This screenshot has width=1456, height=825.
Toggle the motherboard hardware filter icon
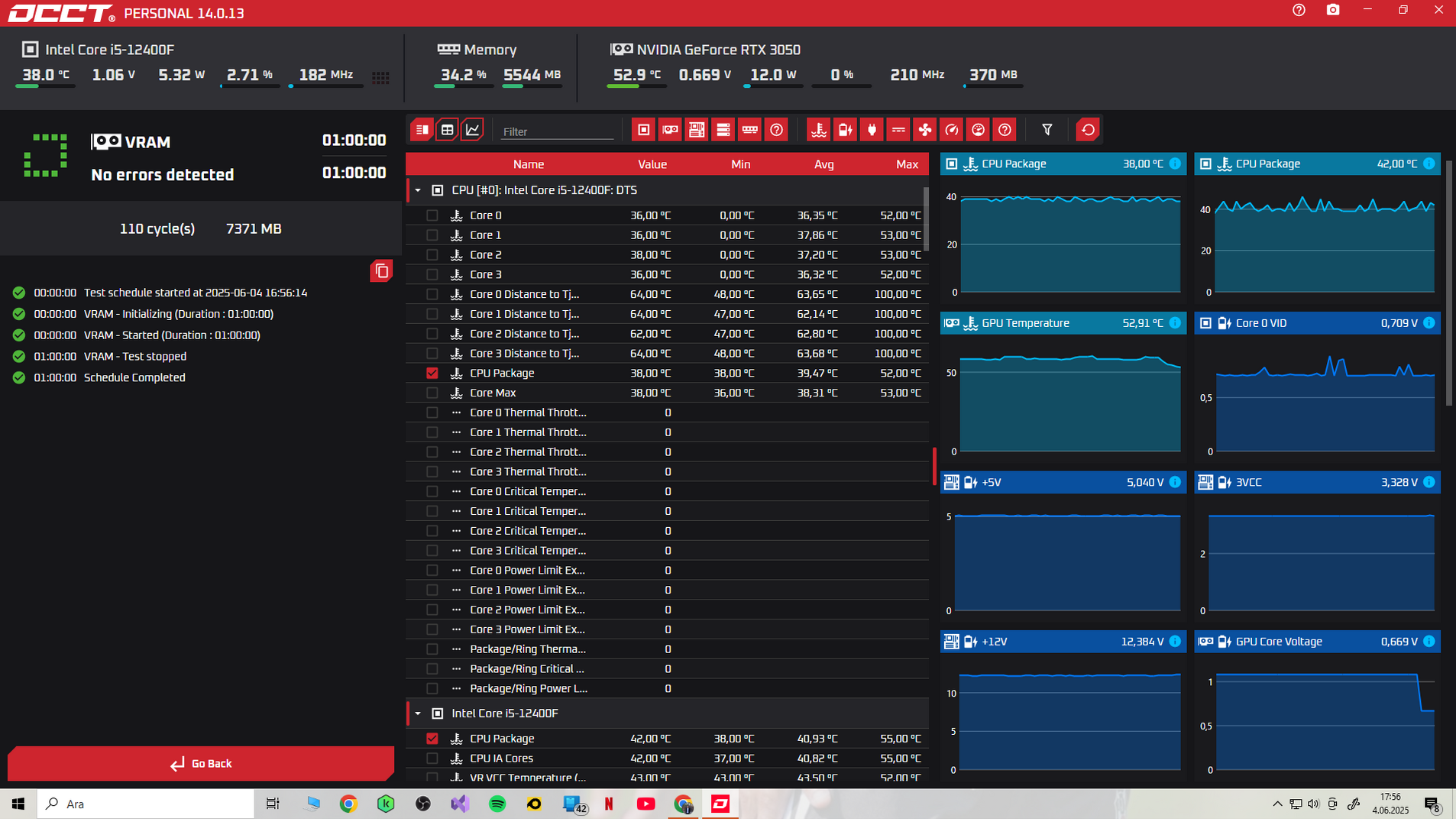coord(697,130)
